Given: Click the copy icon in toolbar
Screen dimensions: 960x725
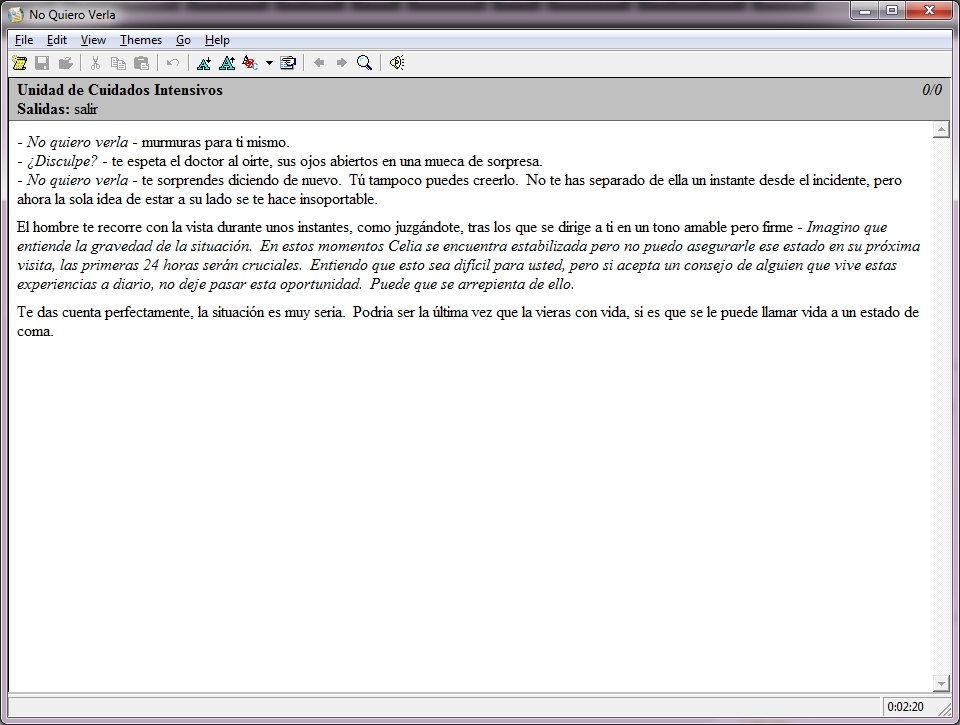Looking at the screenshot, I should coord(118,63).
